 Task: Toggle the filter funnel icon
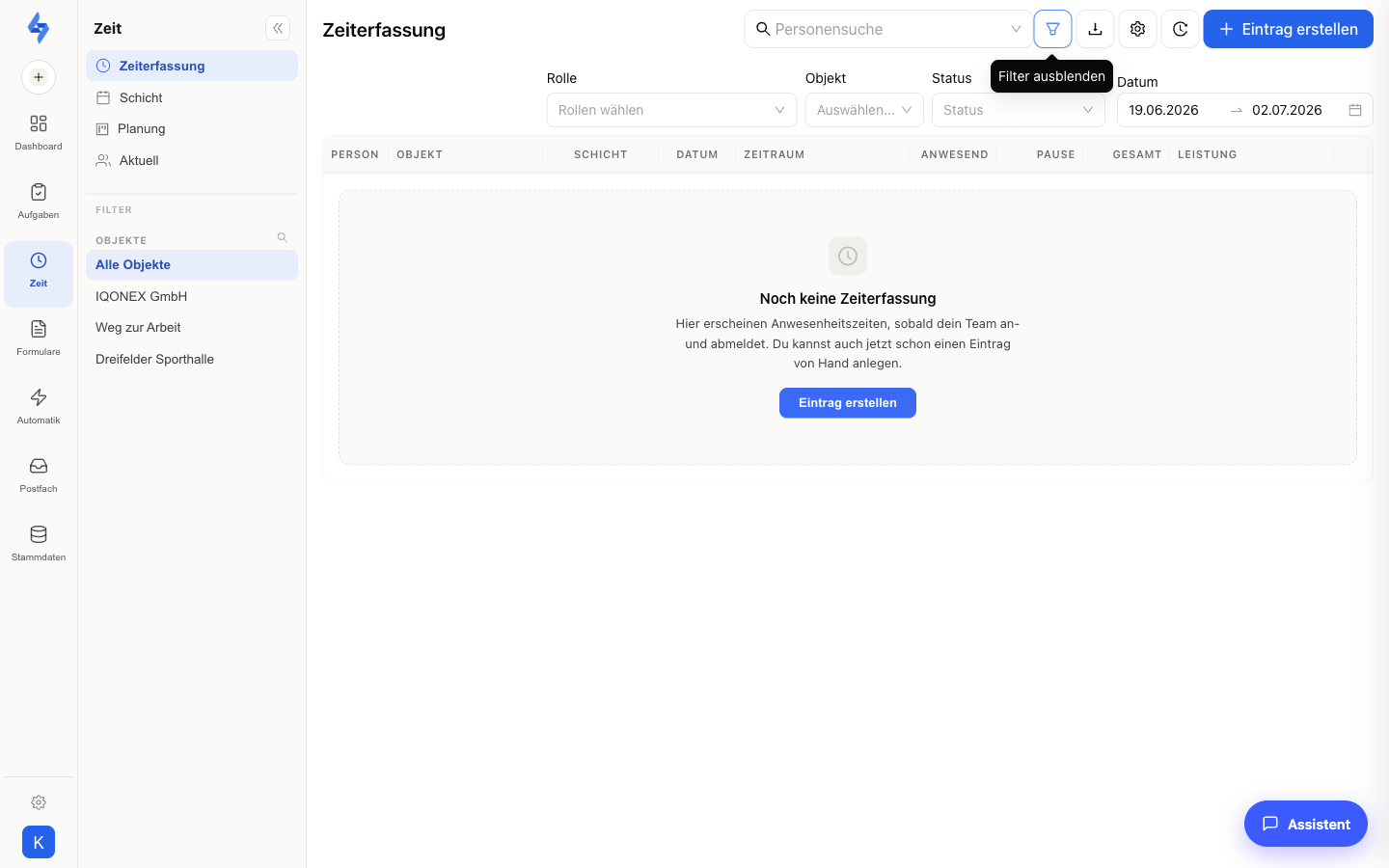1052,29
